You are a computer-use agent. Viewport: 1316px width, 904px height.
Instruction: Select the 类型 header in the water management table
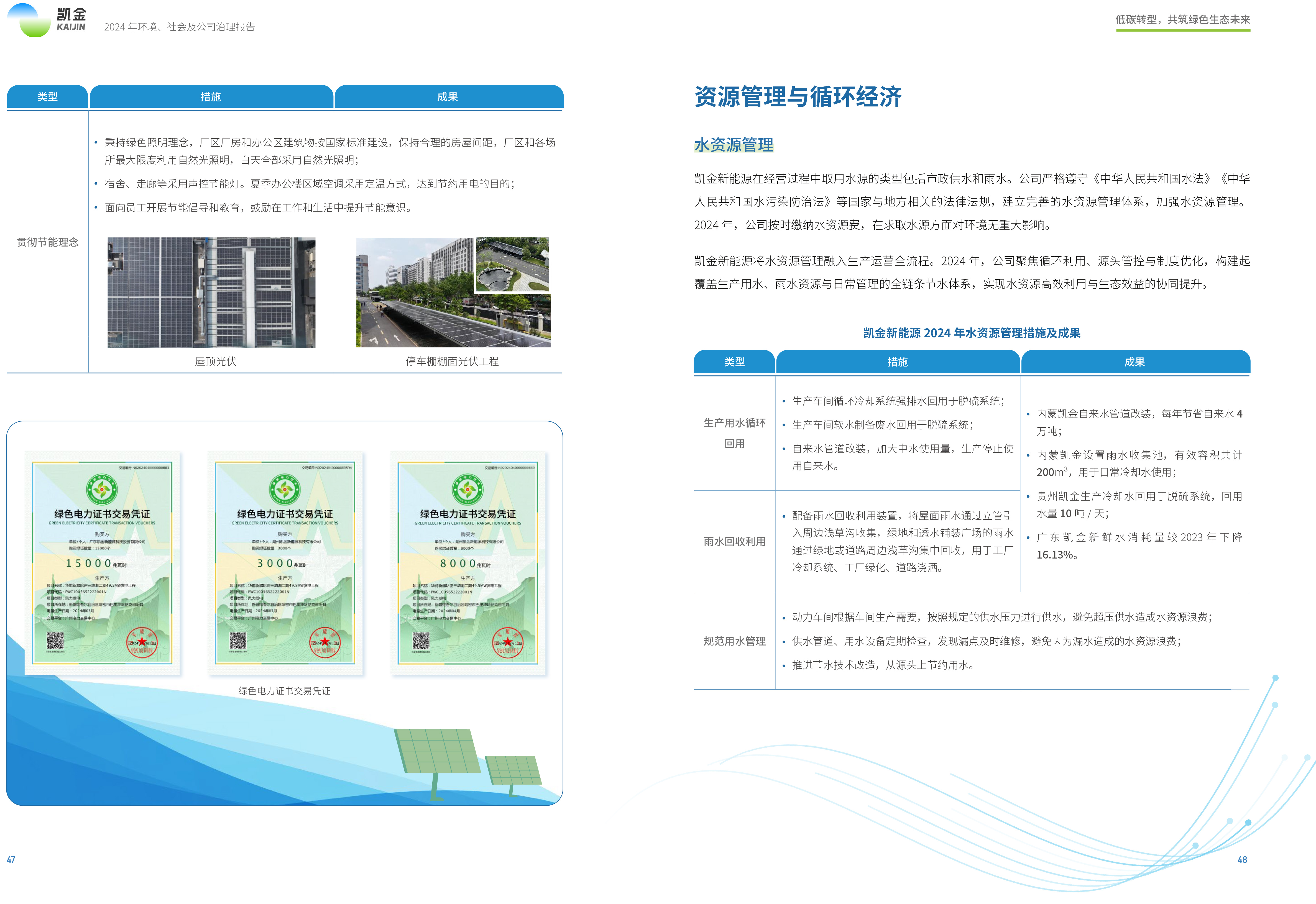(734, 362)
